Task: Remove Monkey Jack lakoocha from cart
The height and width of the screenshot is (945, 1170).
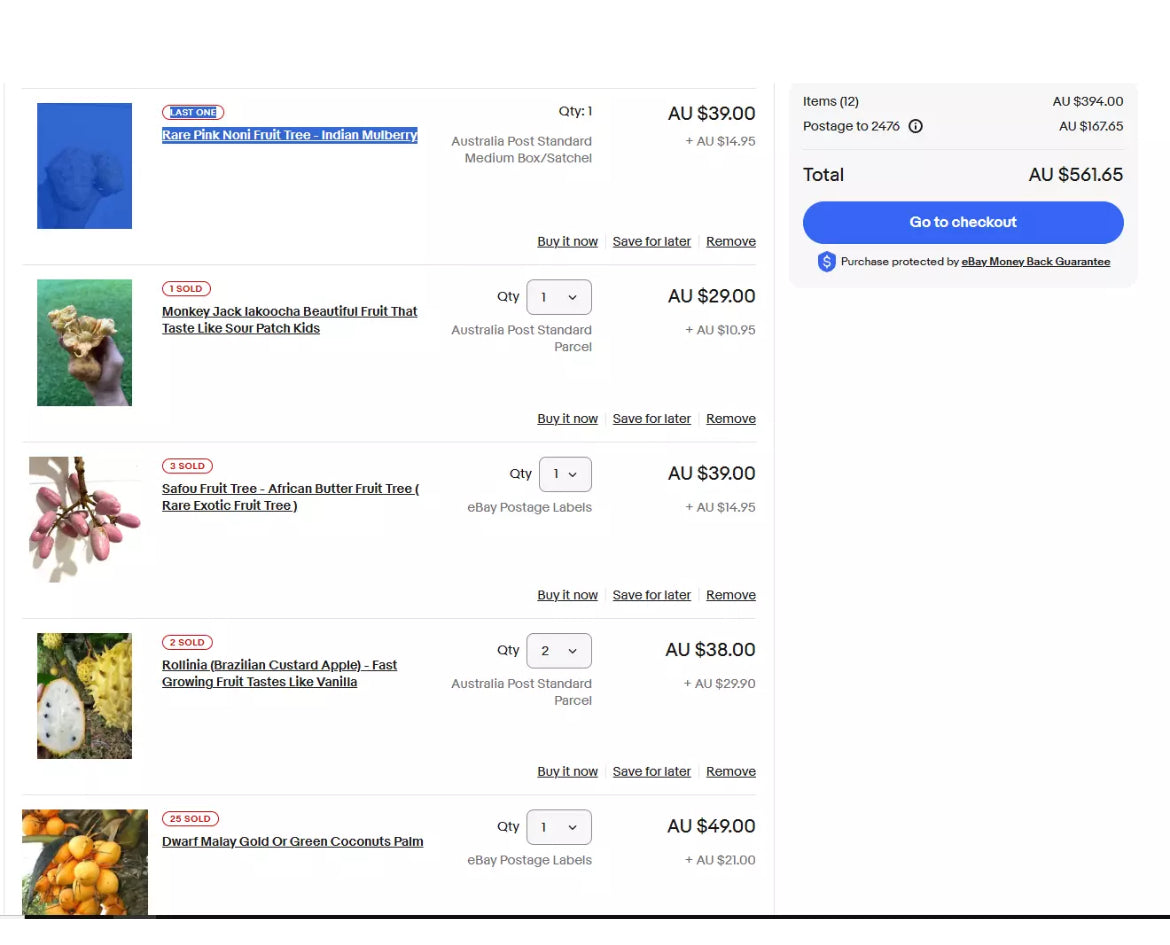Action: coord(731,419)
